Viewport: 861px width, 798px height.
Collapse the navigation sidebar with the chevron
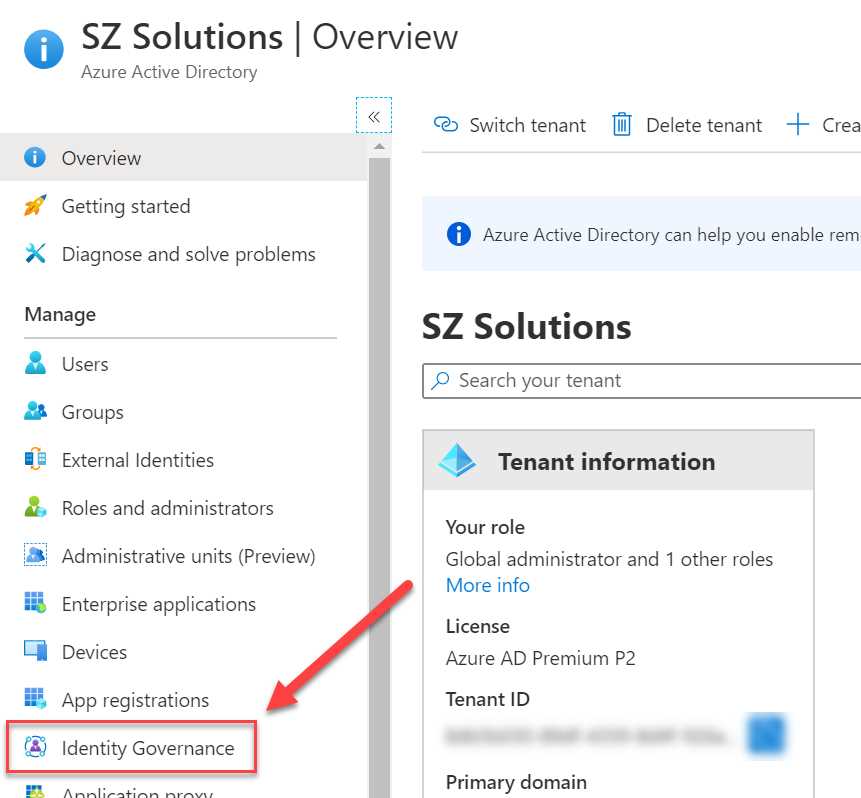tap(373, 116)
